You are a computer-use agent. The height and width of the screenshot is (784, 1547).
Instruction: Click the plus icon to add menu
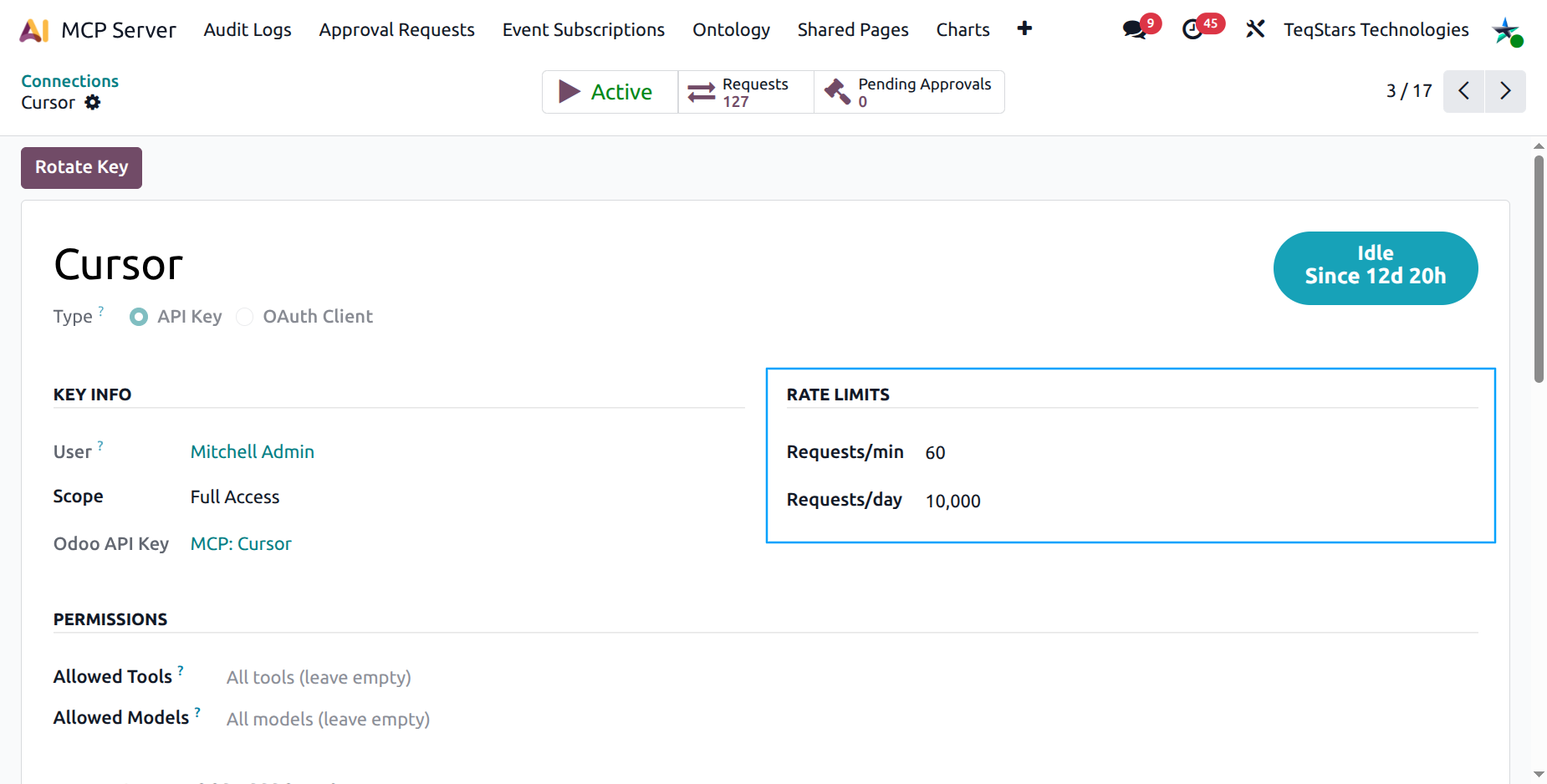[1024, 29]
